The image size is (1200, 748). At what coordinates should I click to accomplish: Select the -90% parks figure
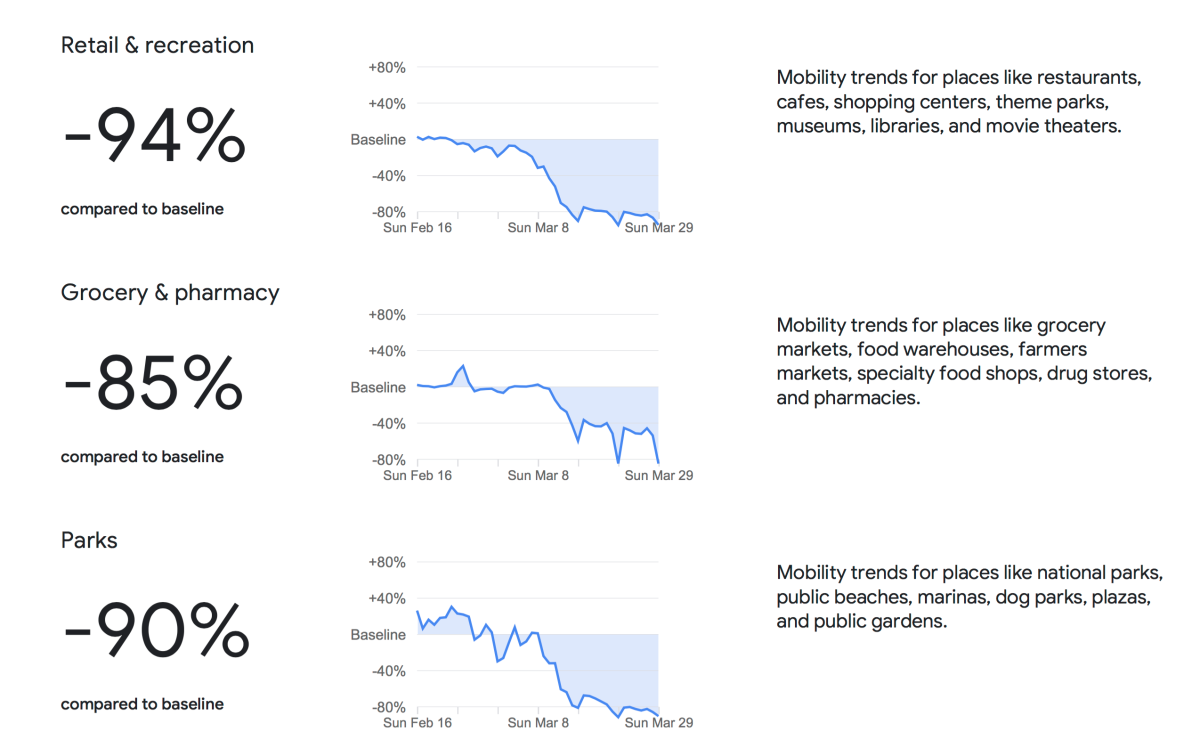[155, 632]
